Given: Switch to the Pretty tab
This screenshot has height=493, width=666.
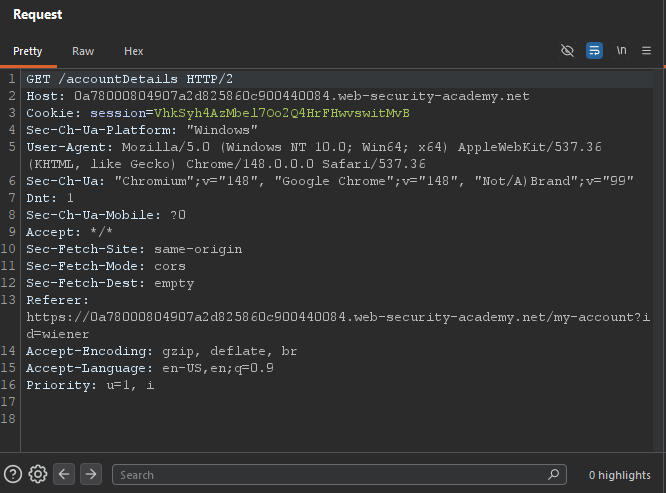Looking at the screenshot, I should [x=28, y=51].
